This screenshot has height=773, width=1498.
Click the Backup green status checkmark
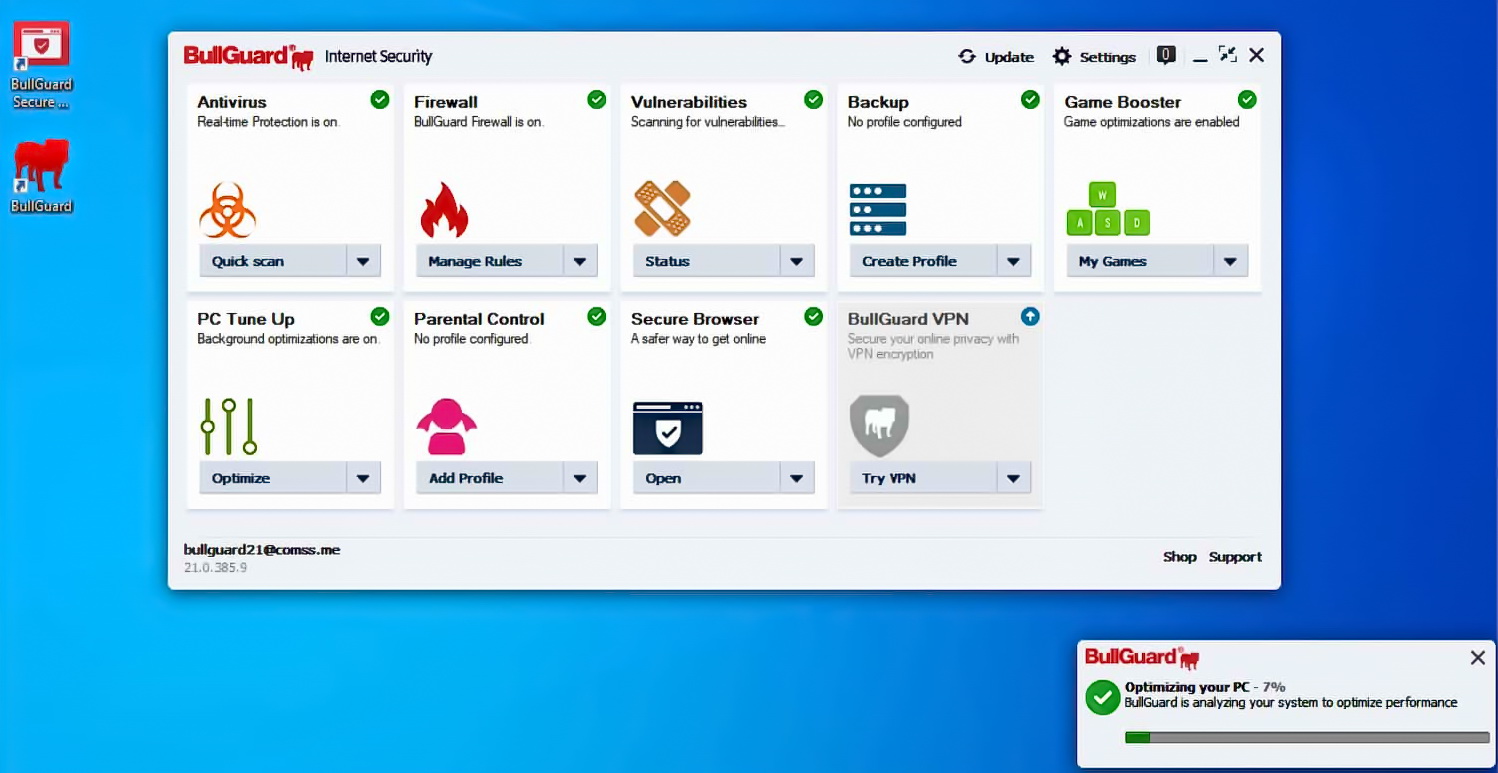pyautogui.click(x=1030, y=99)
